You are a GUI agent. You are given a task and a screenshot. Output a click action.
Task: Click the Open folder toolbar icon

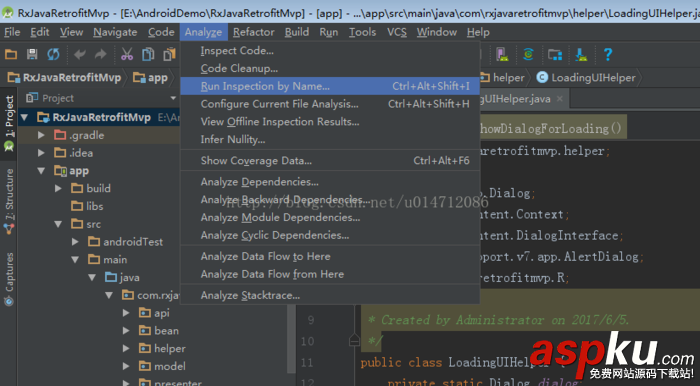[x=11, y=54]
